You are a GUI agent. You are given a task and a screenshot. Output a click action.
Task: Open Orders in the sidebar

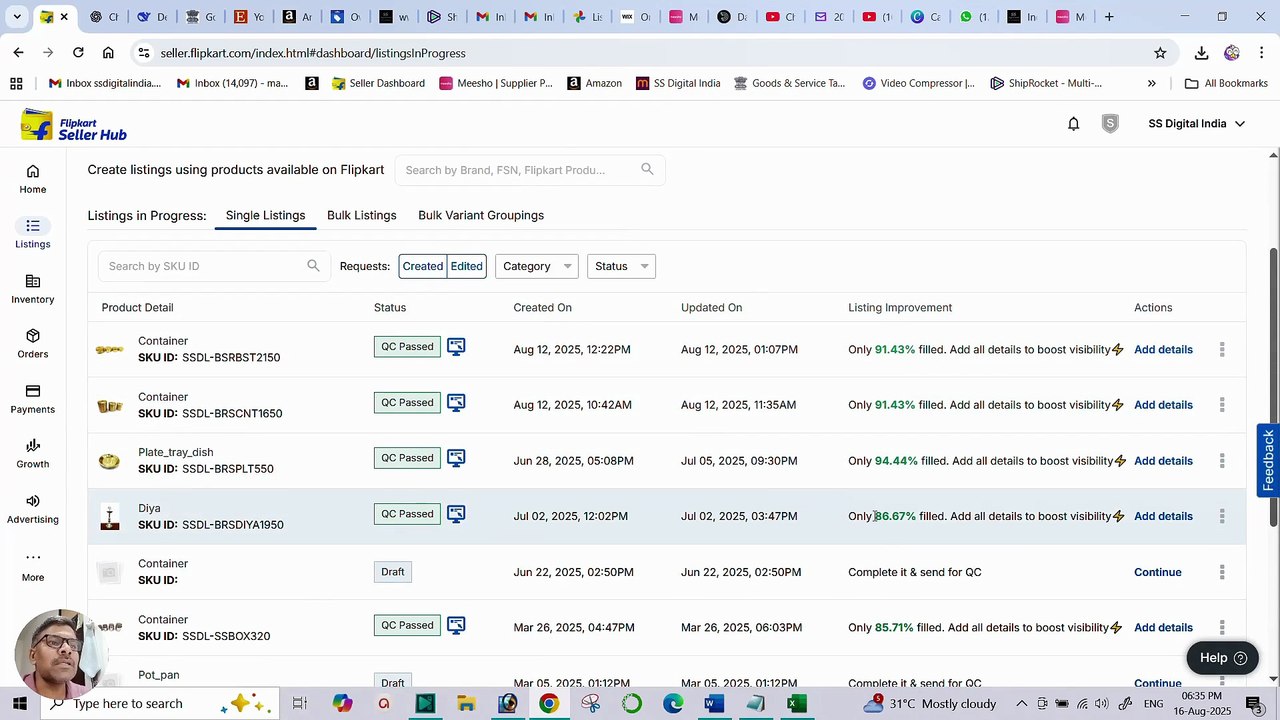33,344
